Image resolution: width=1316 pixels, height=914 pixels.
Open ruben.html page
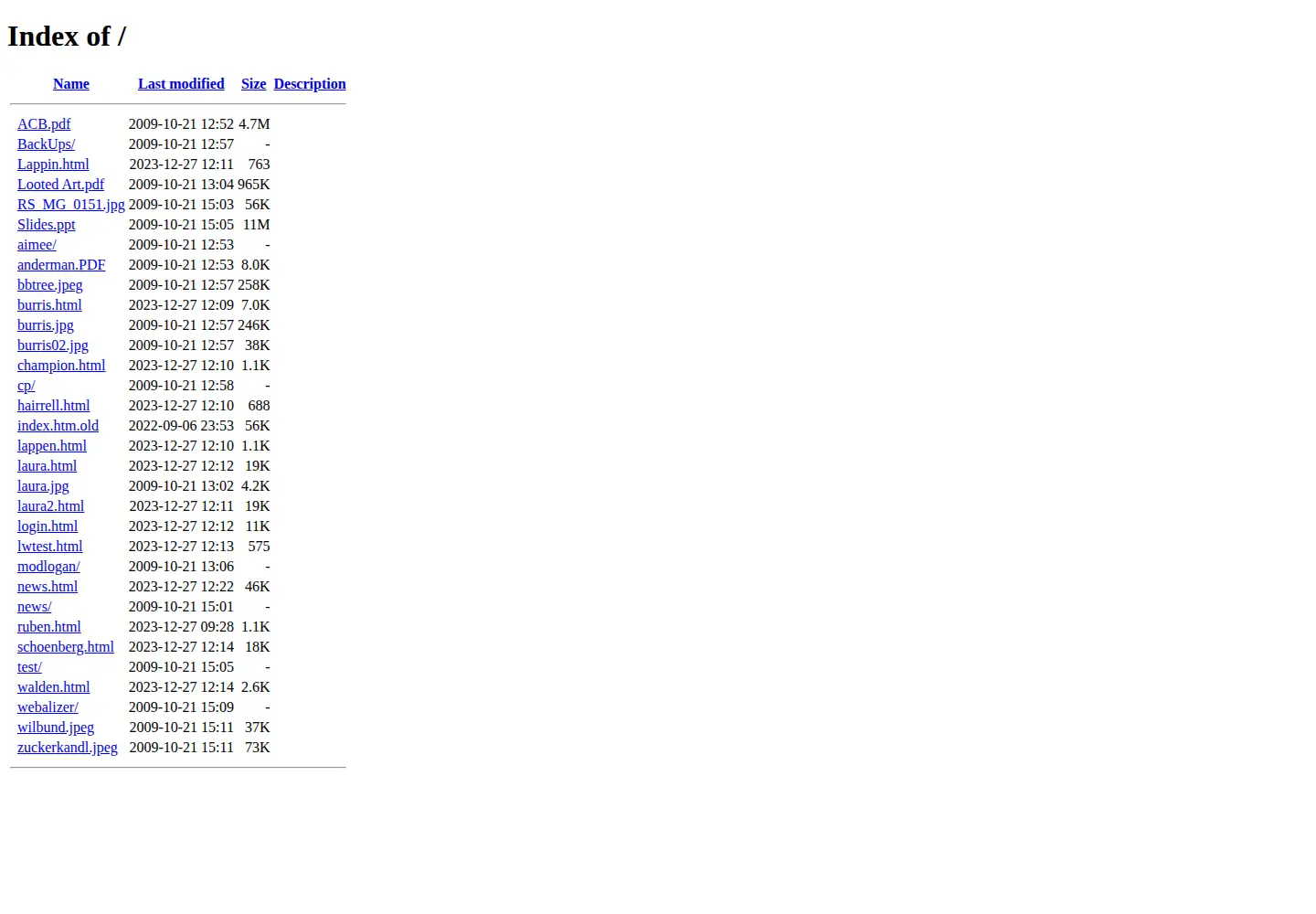49,627
